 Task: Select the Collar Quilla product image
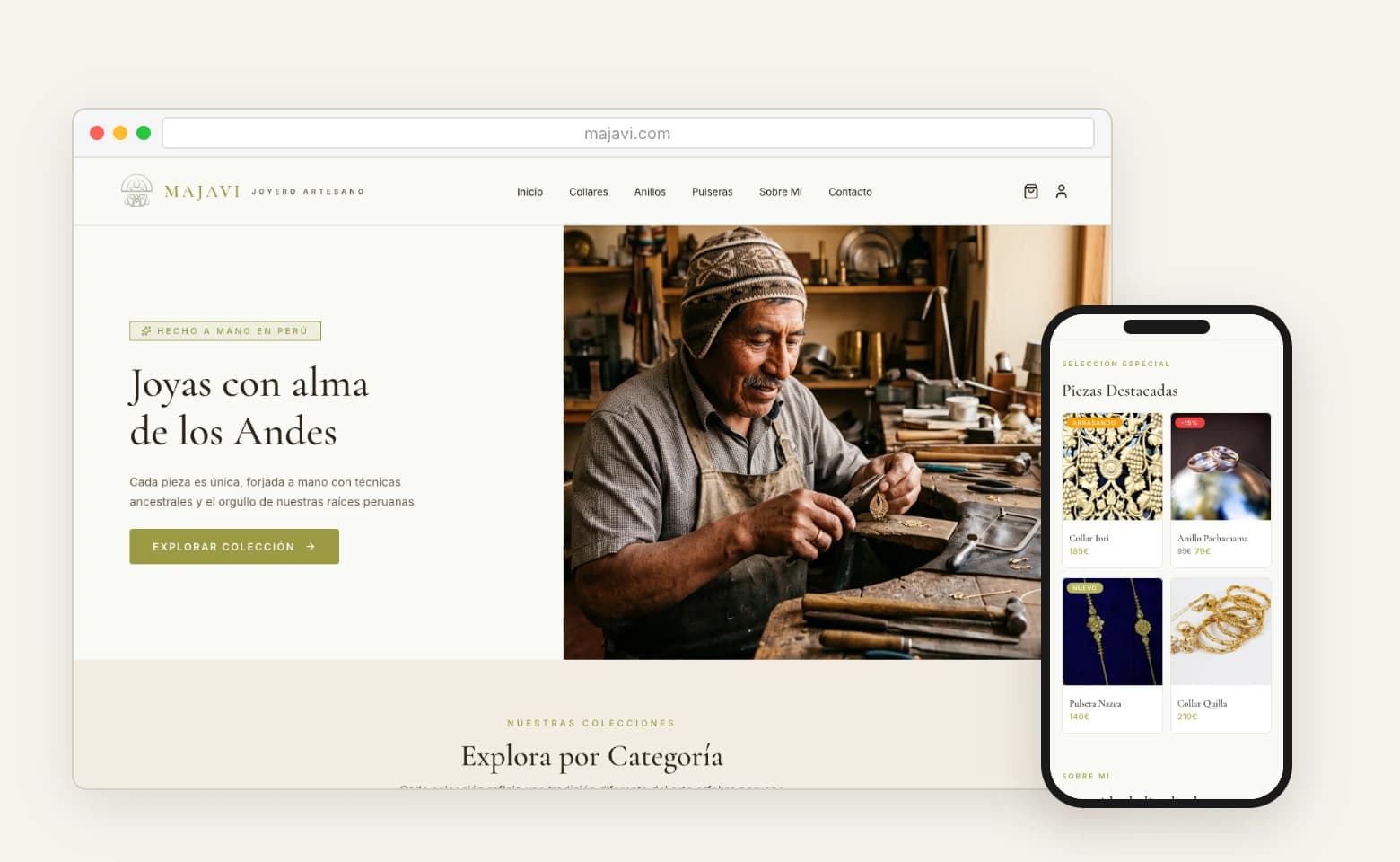click(x=1221, y=631)
